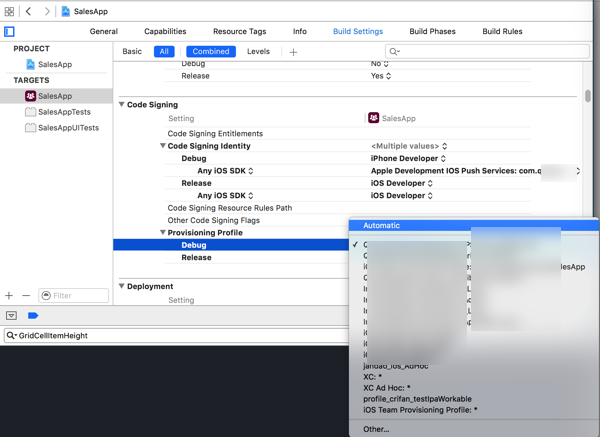Open the related items grid icon
This screenshot has height=437, width=600.
[9, 11]
